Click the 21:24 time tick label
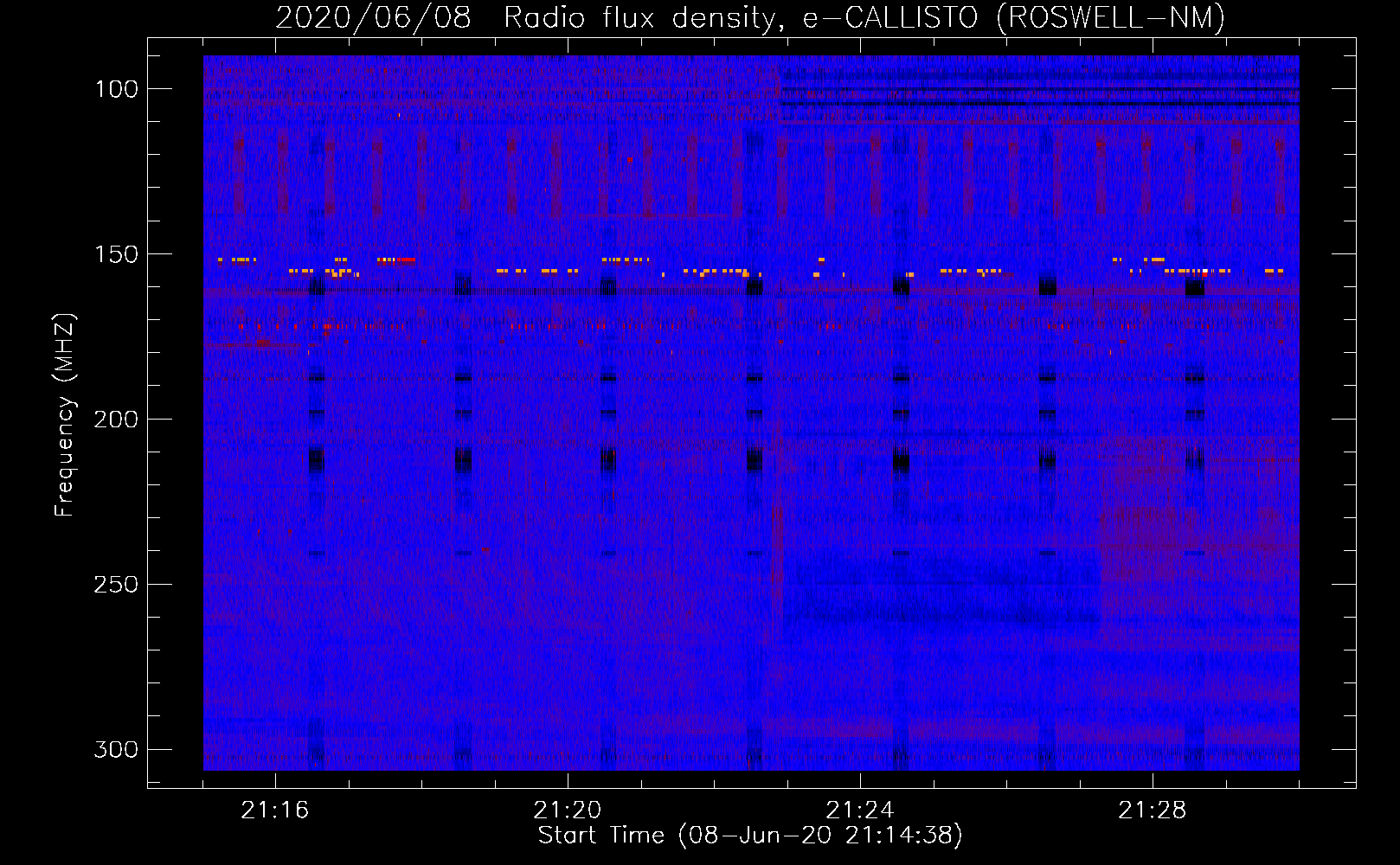This screenshot has width=1400, height=865. [x=860, y=811]
